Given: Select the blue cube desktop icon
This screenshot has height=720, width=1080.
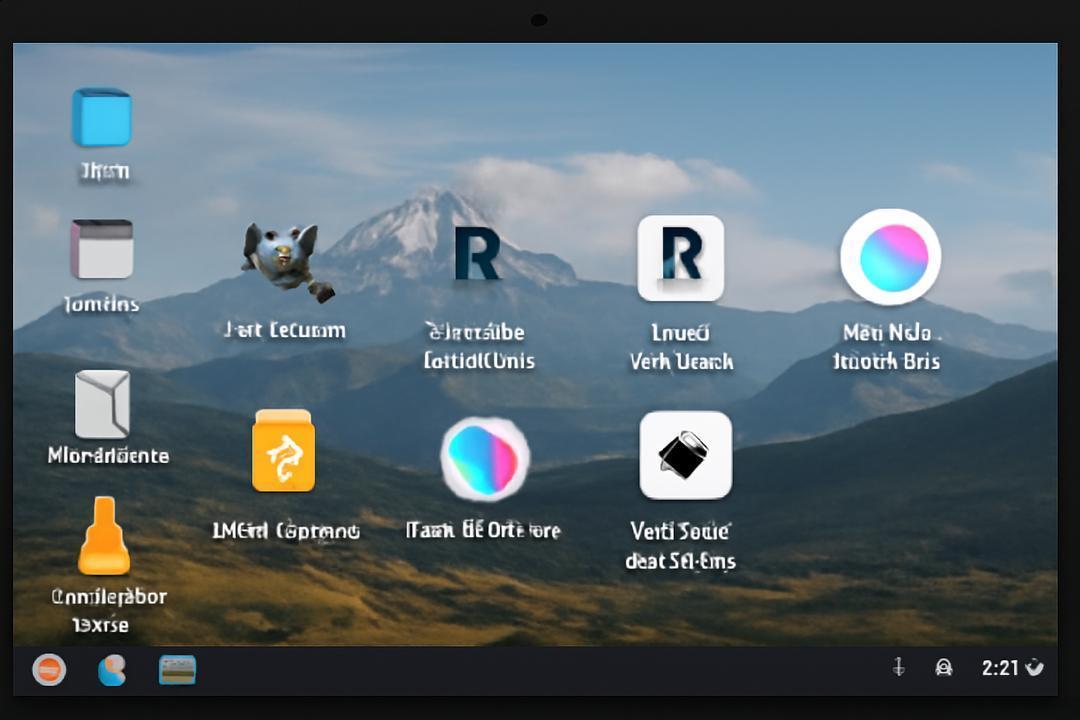Looking at the screenshot, I should click(x=101, y=117).
